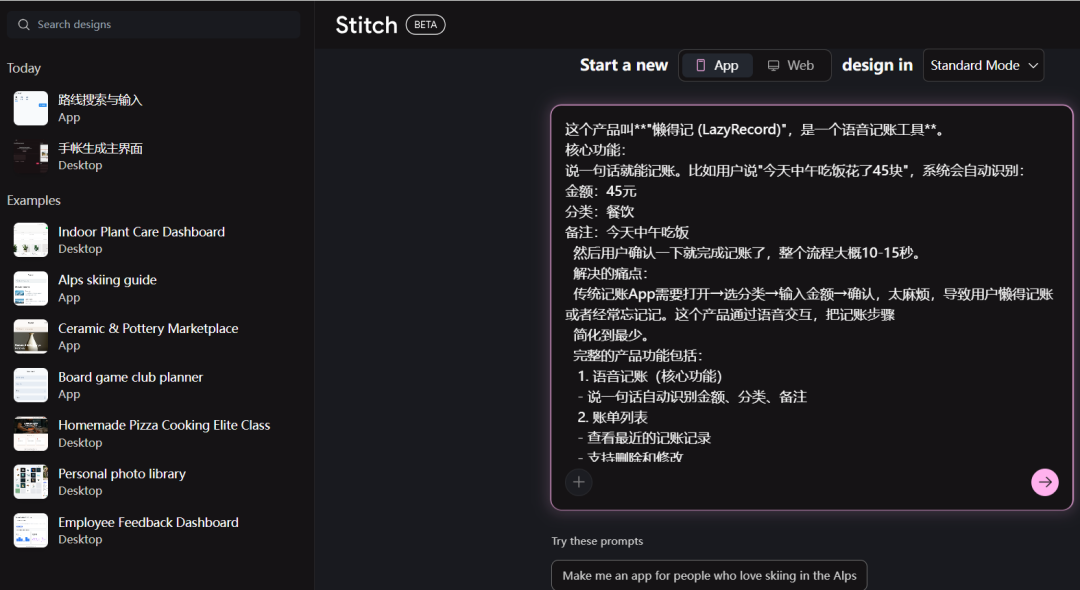Open the Standard Mode dropdown
This screenshot has height=590, width=1080.
point(983,65)
